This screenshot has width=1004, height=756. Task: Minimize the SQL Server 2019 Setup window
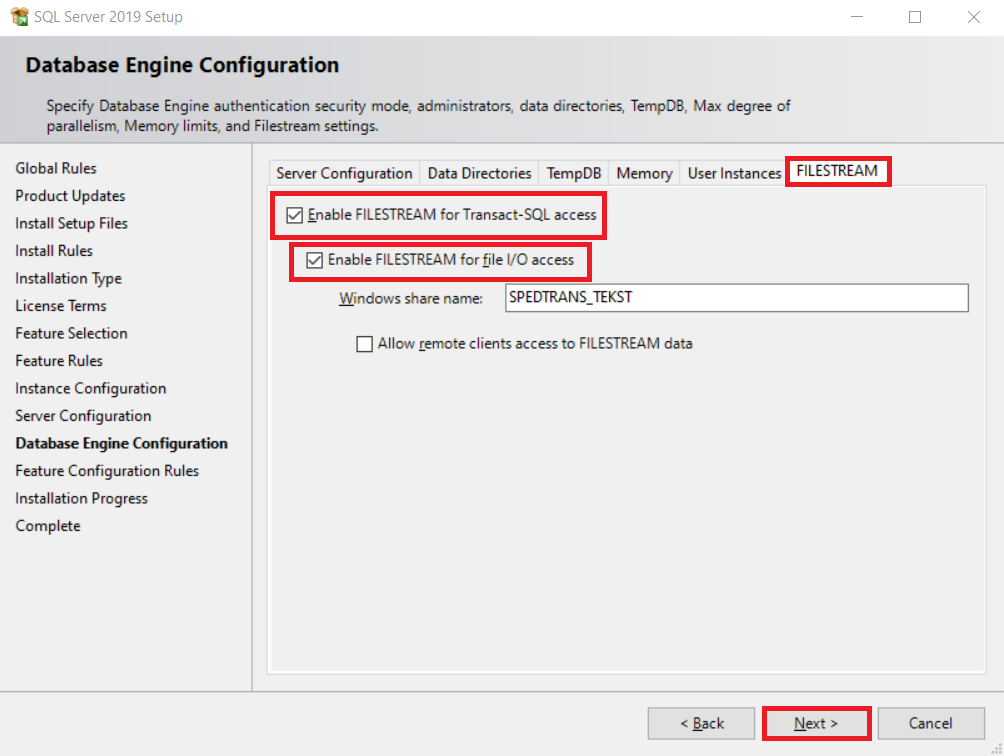pos(857,17)
